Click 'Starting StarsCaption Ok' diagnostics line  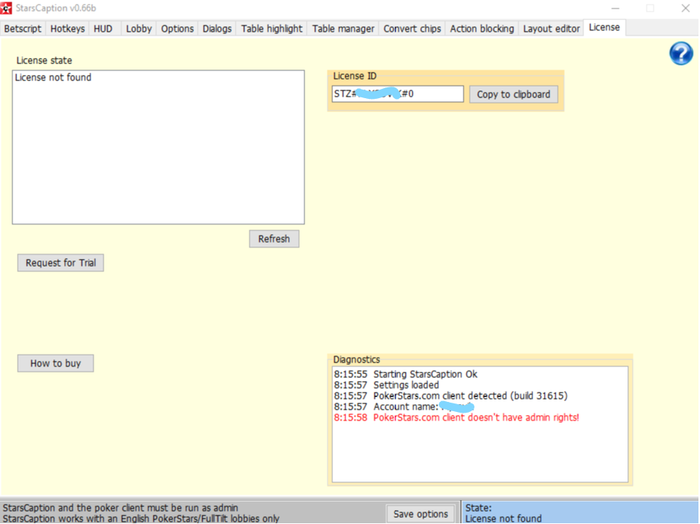point(405,374)
